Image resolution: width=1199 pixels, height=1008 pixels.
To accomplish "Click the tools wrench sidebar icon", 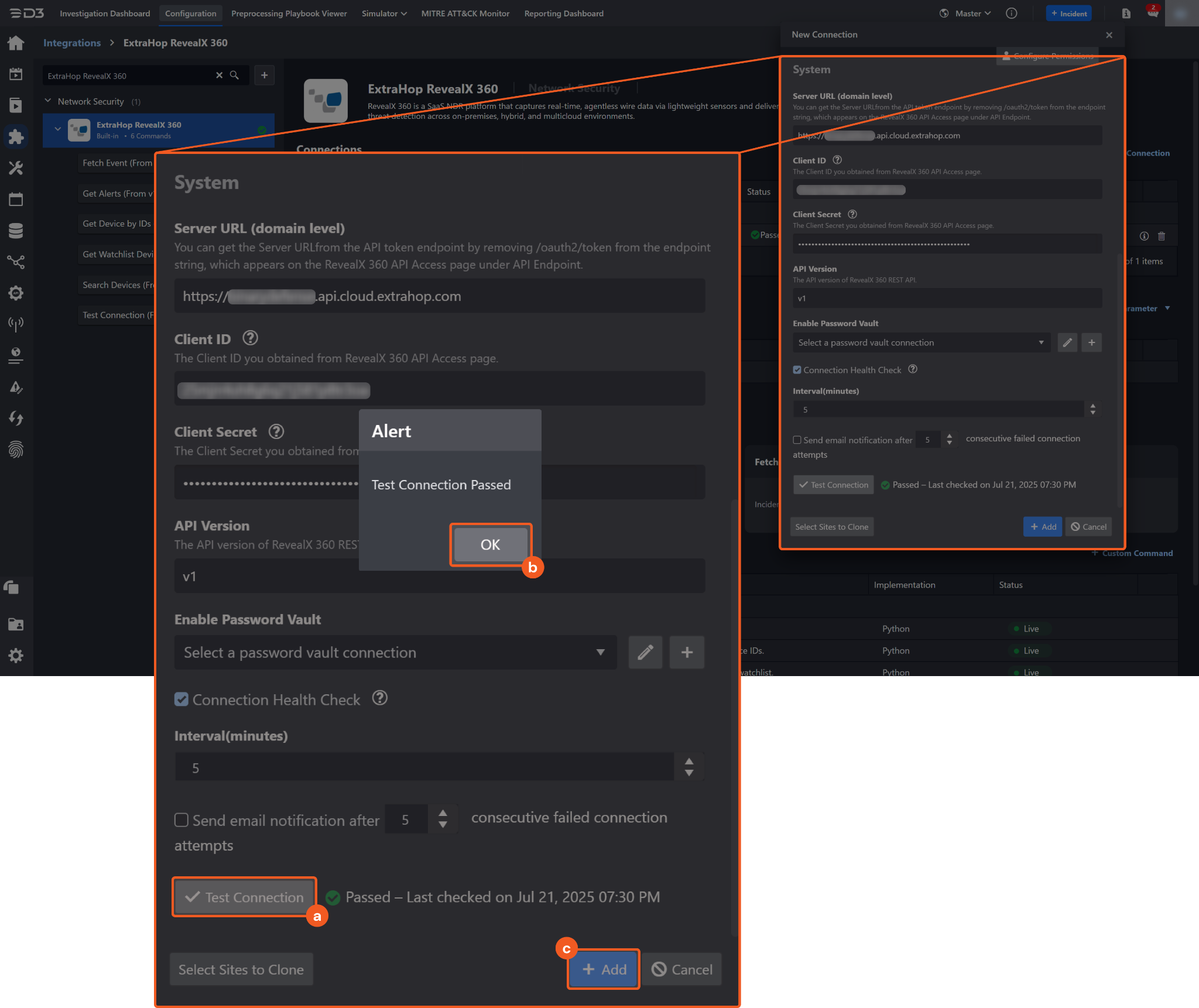I will point(16,169).
